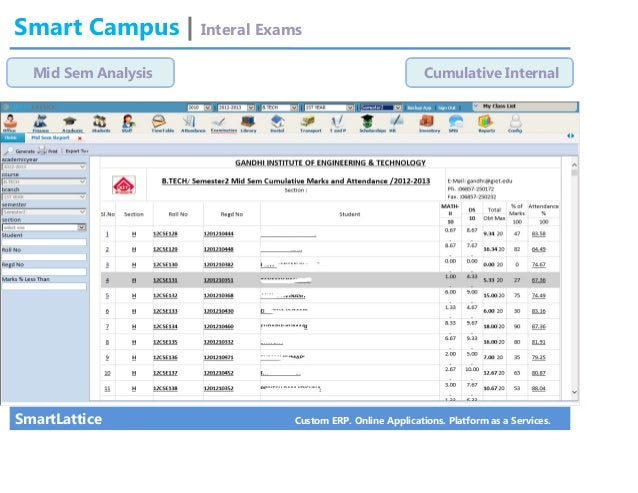Click roll number 12CSE138
The width and height of the screenshot is (638, 493).
click(x=165, y=388)
